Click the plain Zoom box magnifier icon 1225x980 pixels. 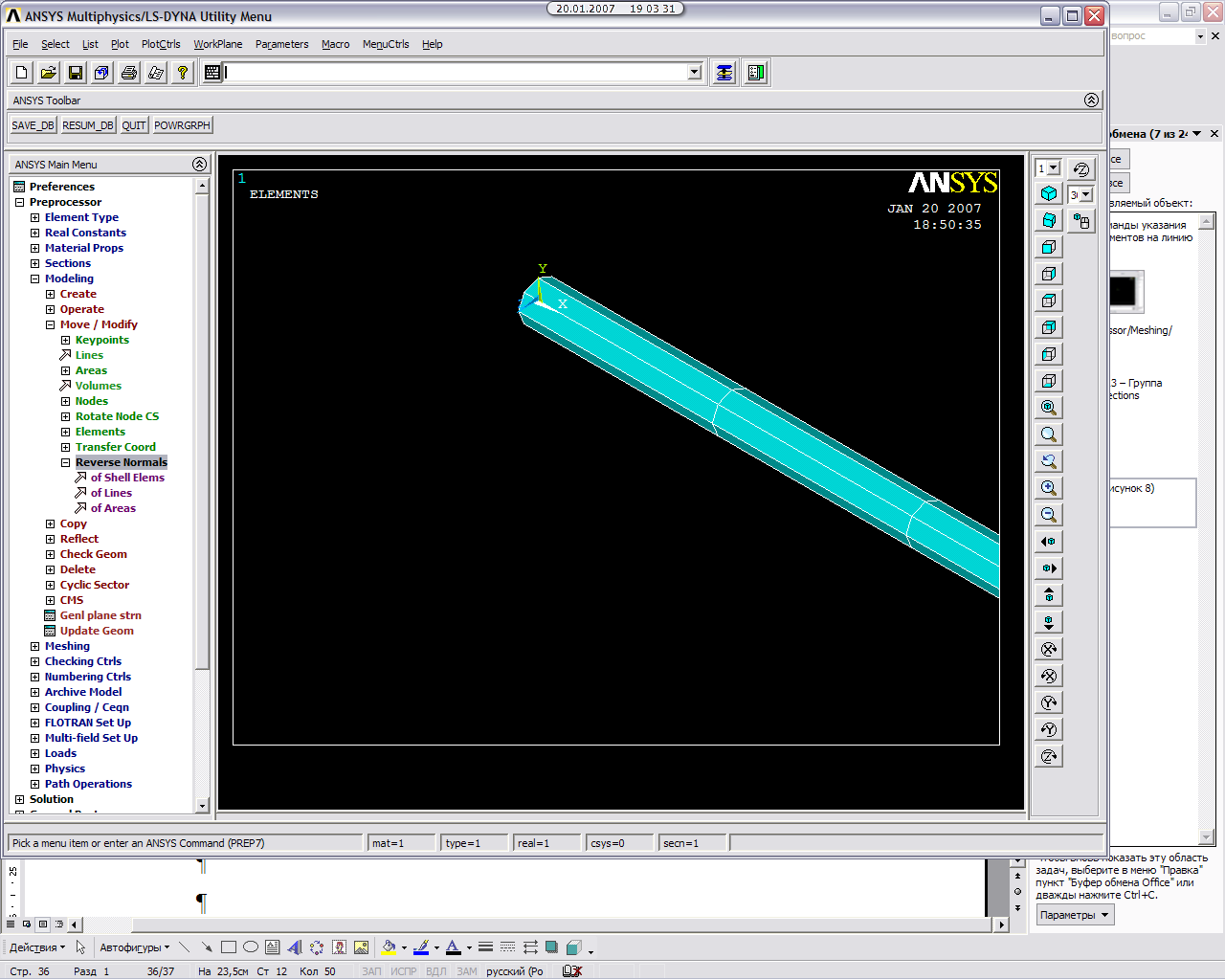tap(1049, 434)
